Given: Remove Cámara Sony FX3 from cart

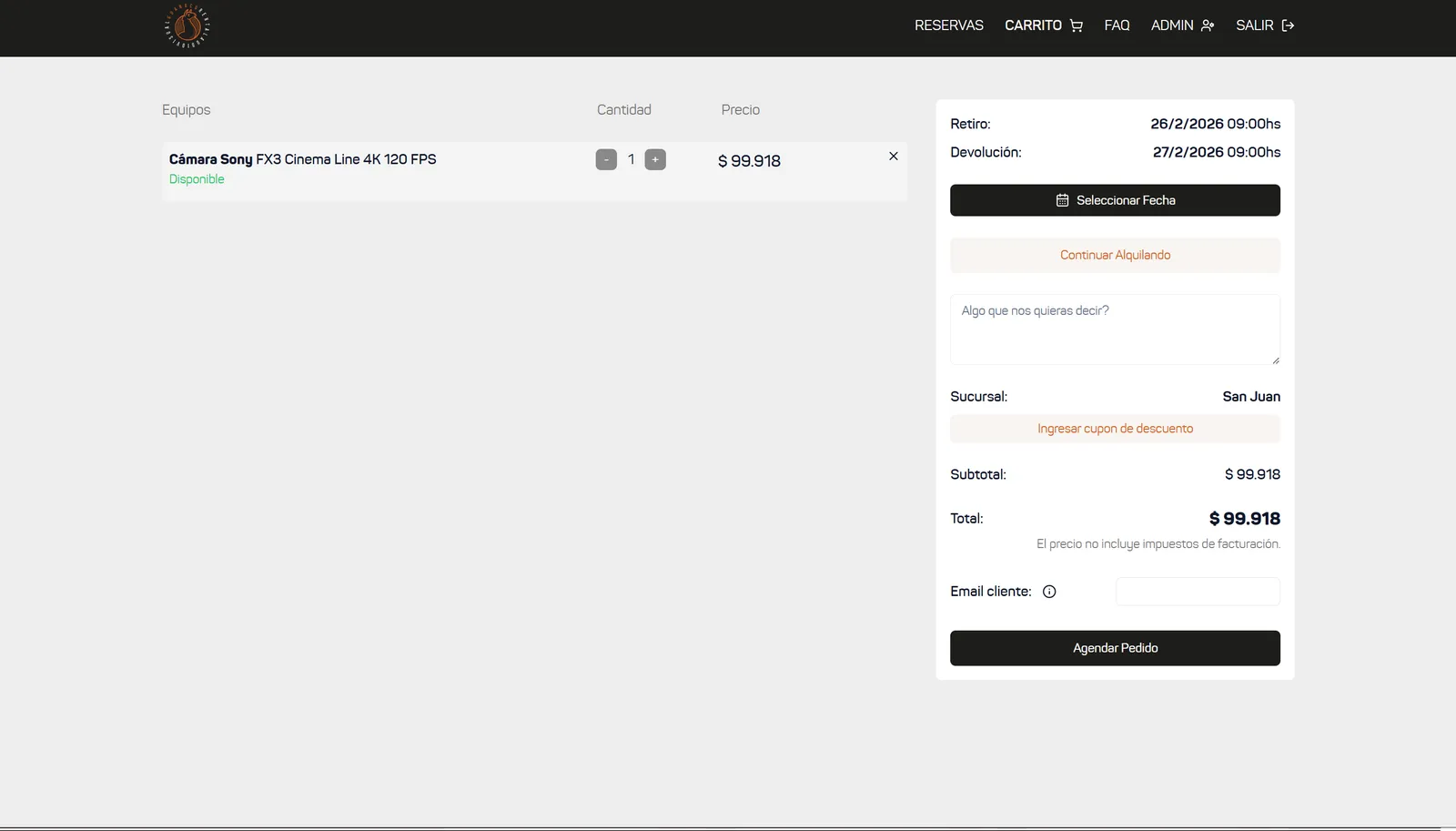Looking at the screenshot, I should [x=894, y=157].
